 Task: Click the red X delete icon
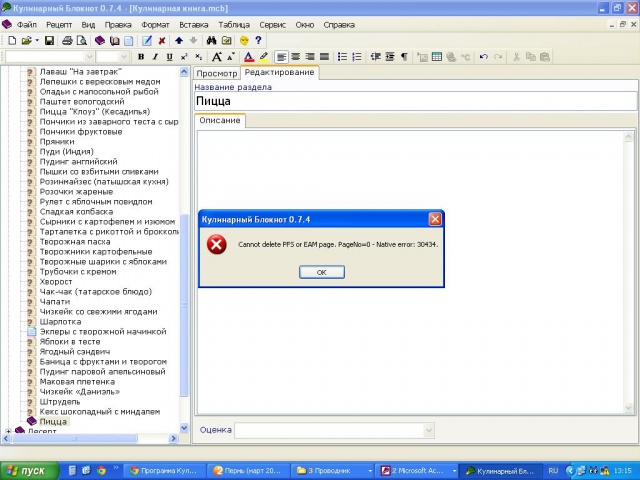point(162,40)
